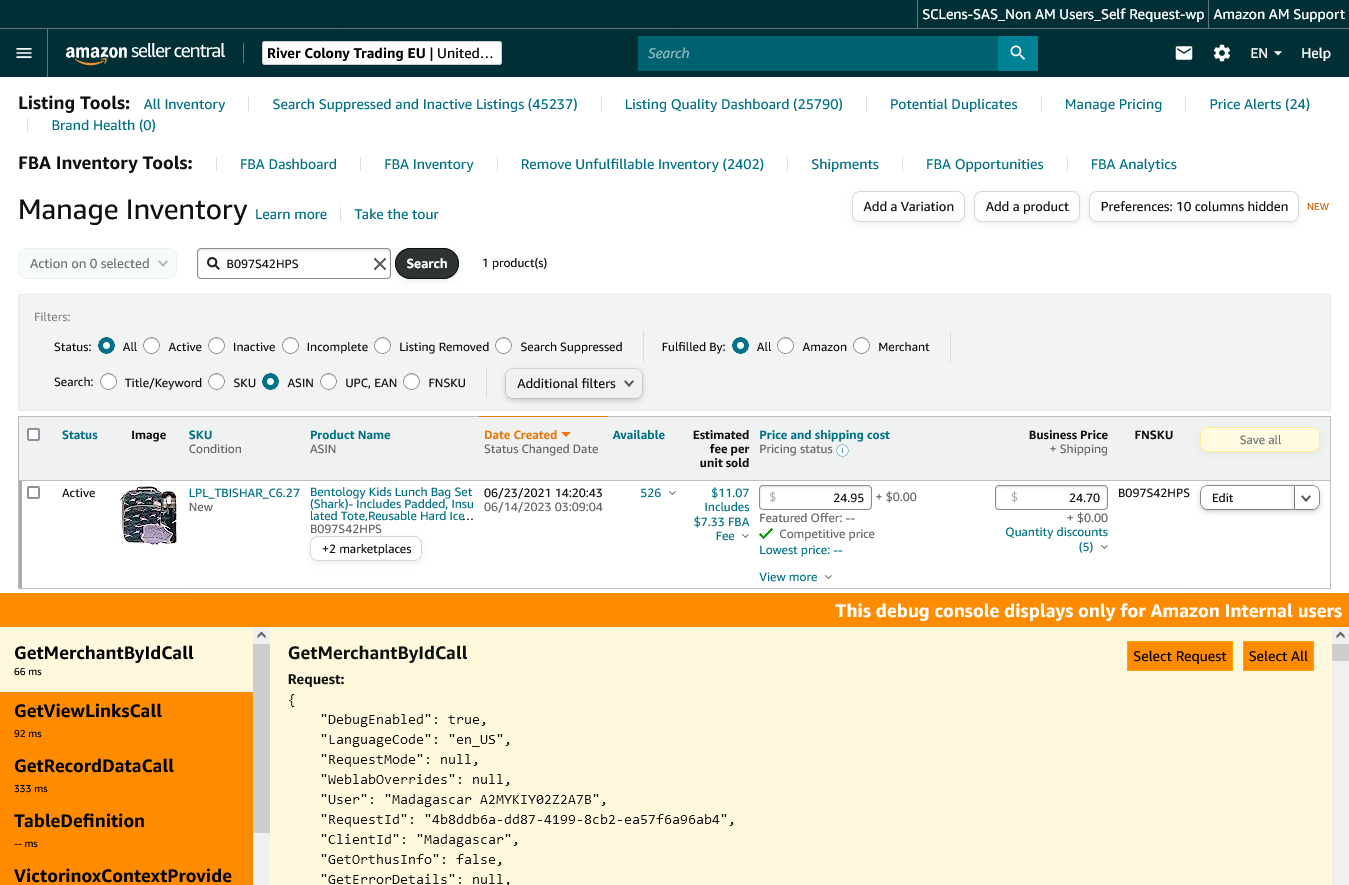The image size is (1349, 885).
Task: Open FBA Opportunities
Action: (985, 164)
